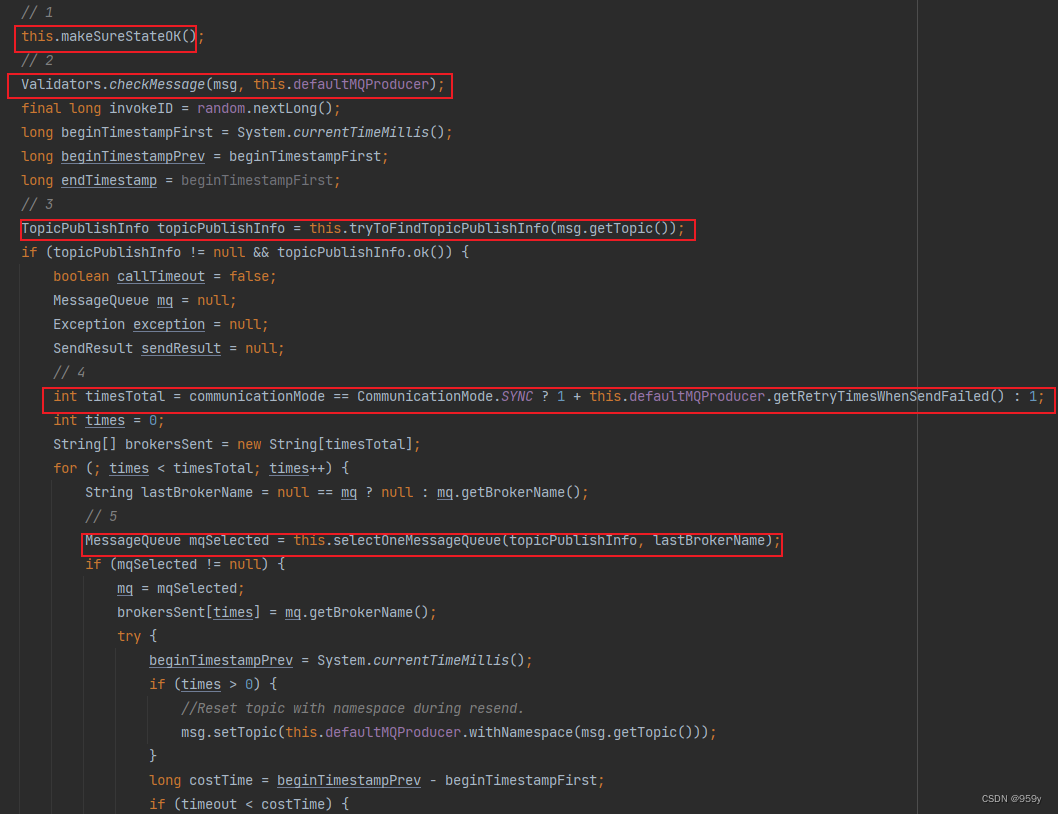Click the beginTimestampPrev = System.currentTimeMillis() assignment
The image size is (1058, 814).
[341, 660]
